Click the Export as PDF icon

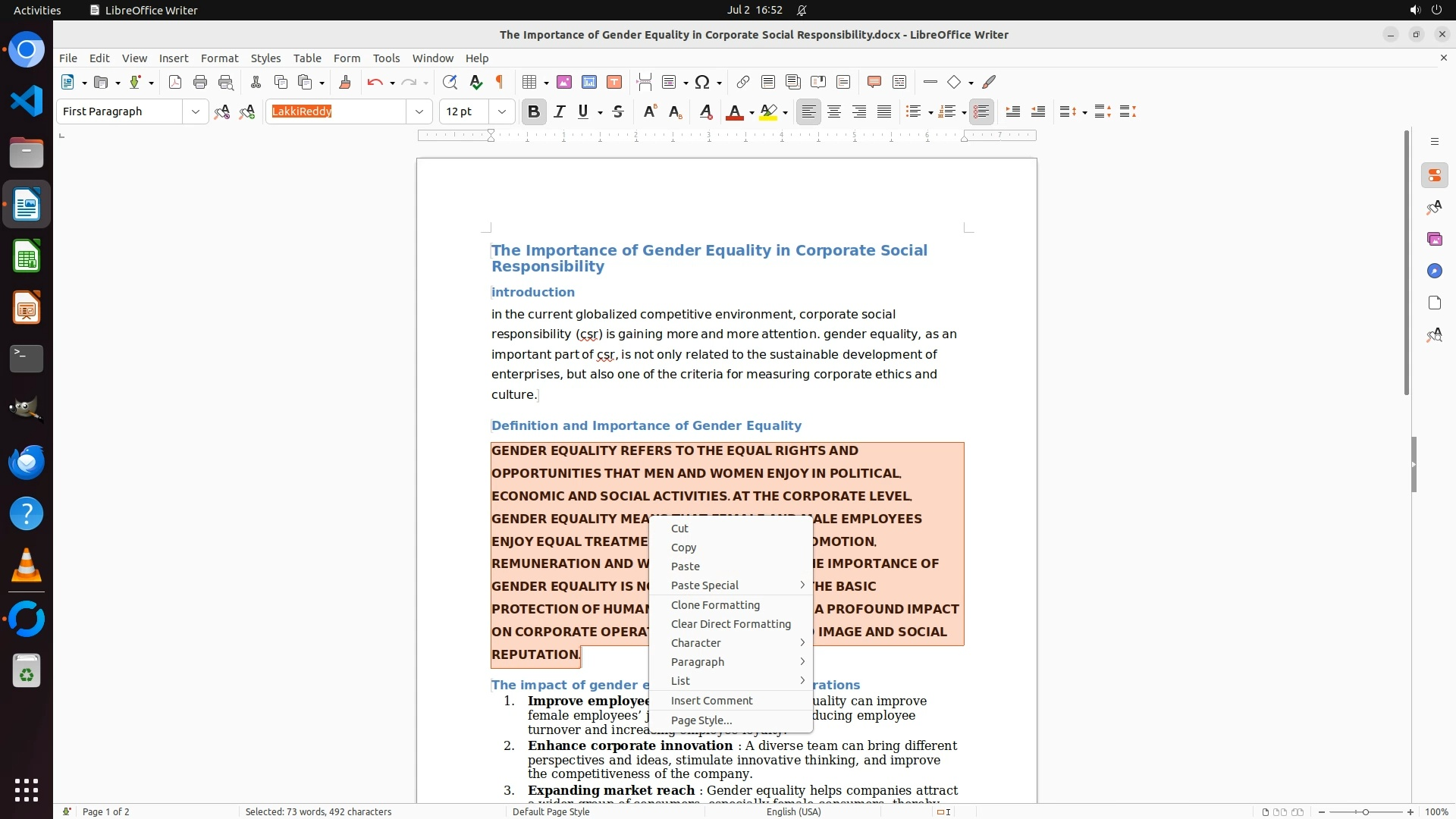tap(175, 82)
